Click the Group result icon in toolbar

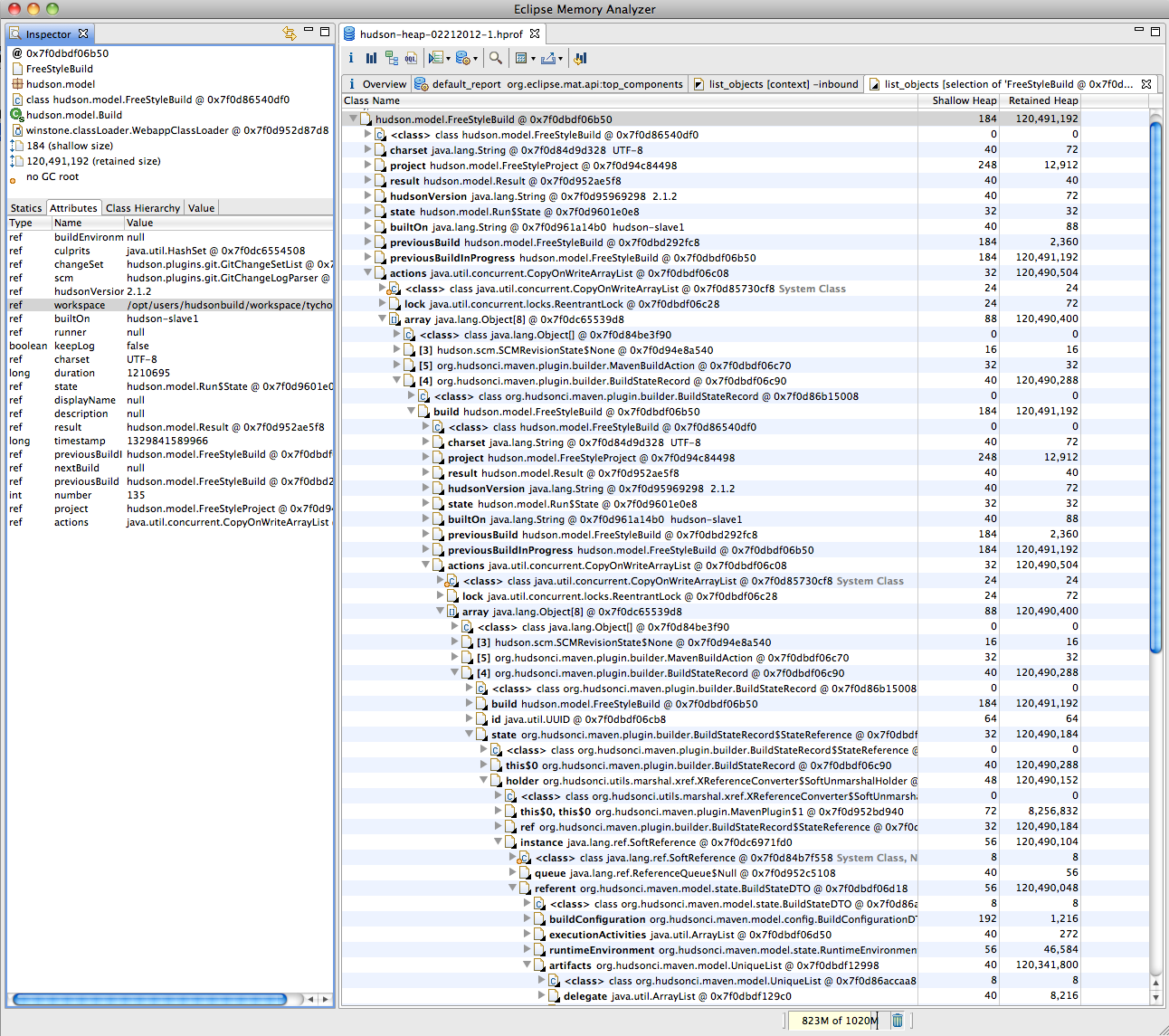pos(520,58)
